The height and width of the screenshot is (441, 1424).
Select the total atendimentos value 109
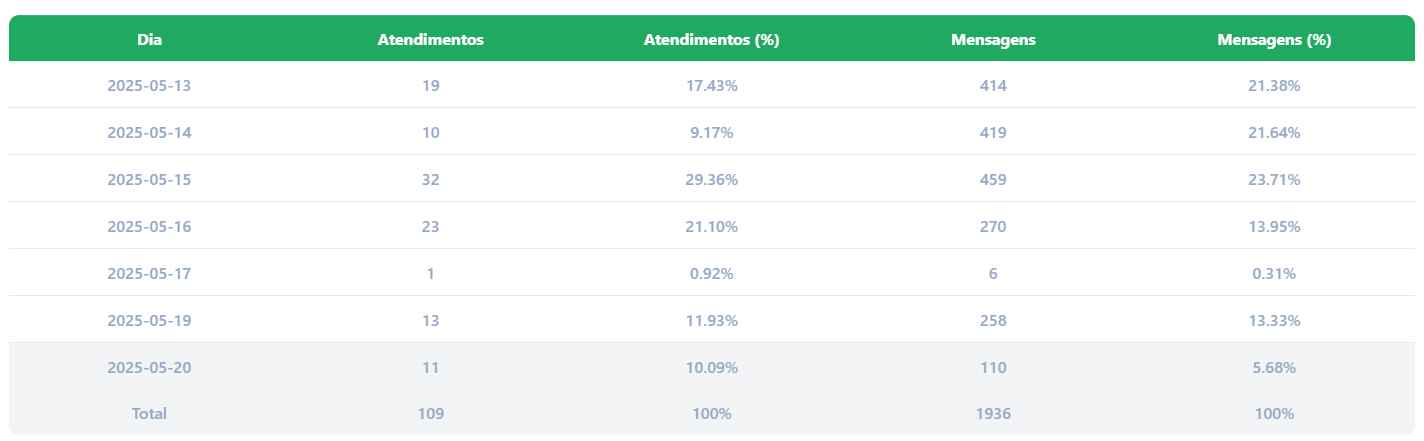click(431, 413)
